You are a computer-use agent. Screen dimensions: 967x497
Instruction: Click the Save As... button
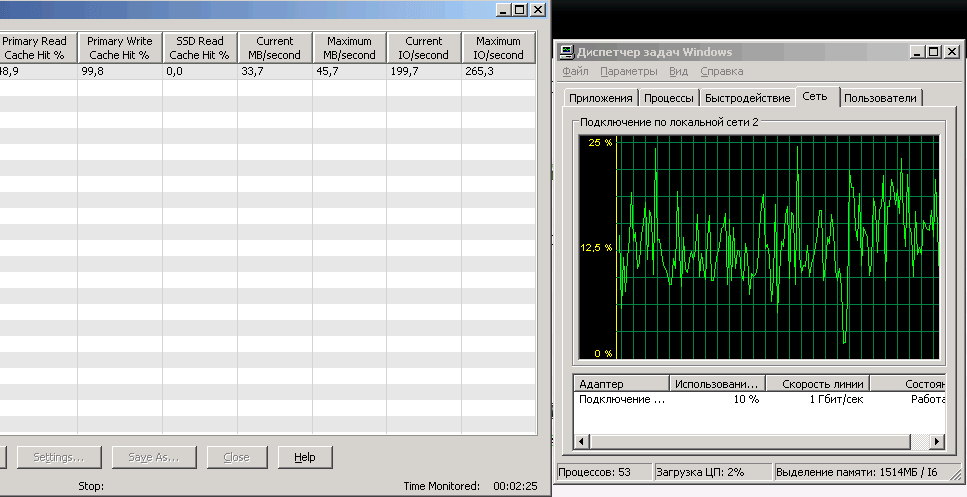(x=153, y=457)
